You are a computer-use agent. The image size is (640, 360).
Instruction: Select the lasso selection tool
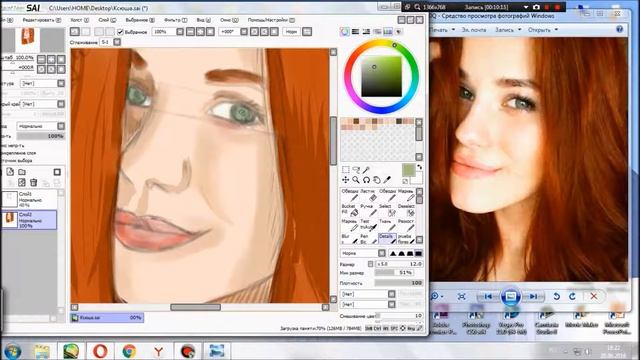coord(356,169)
